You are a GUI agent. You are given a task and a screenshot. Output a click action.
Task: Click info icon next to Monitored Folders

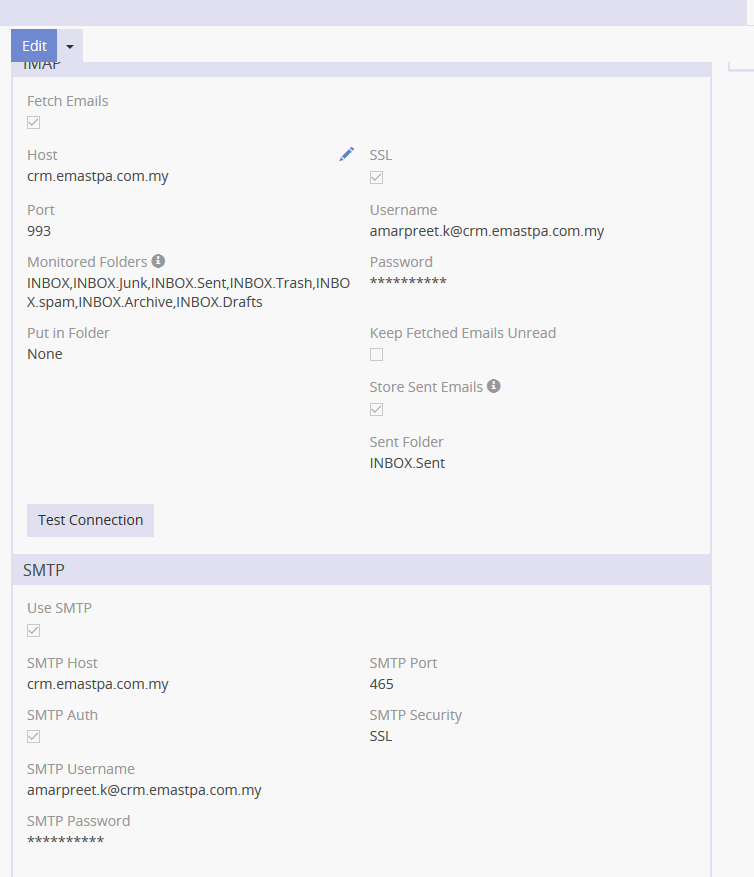[x=158, y=261]
